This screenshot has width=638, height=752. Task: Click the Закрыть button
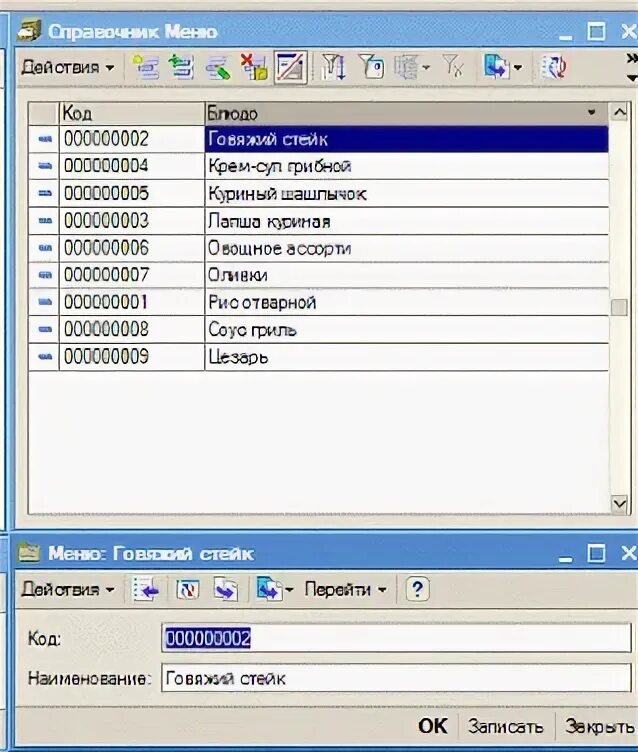(600, 726)
